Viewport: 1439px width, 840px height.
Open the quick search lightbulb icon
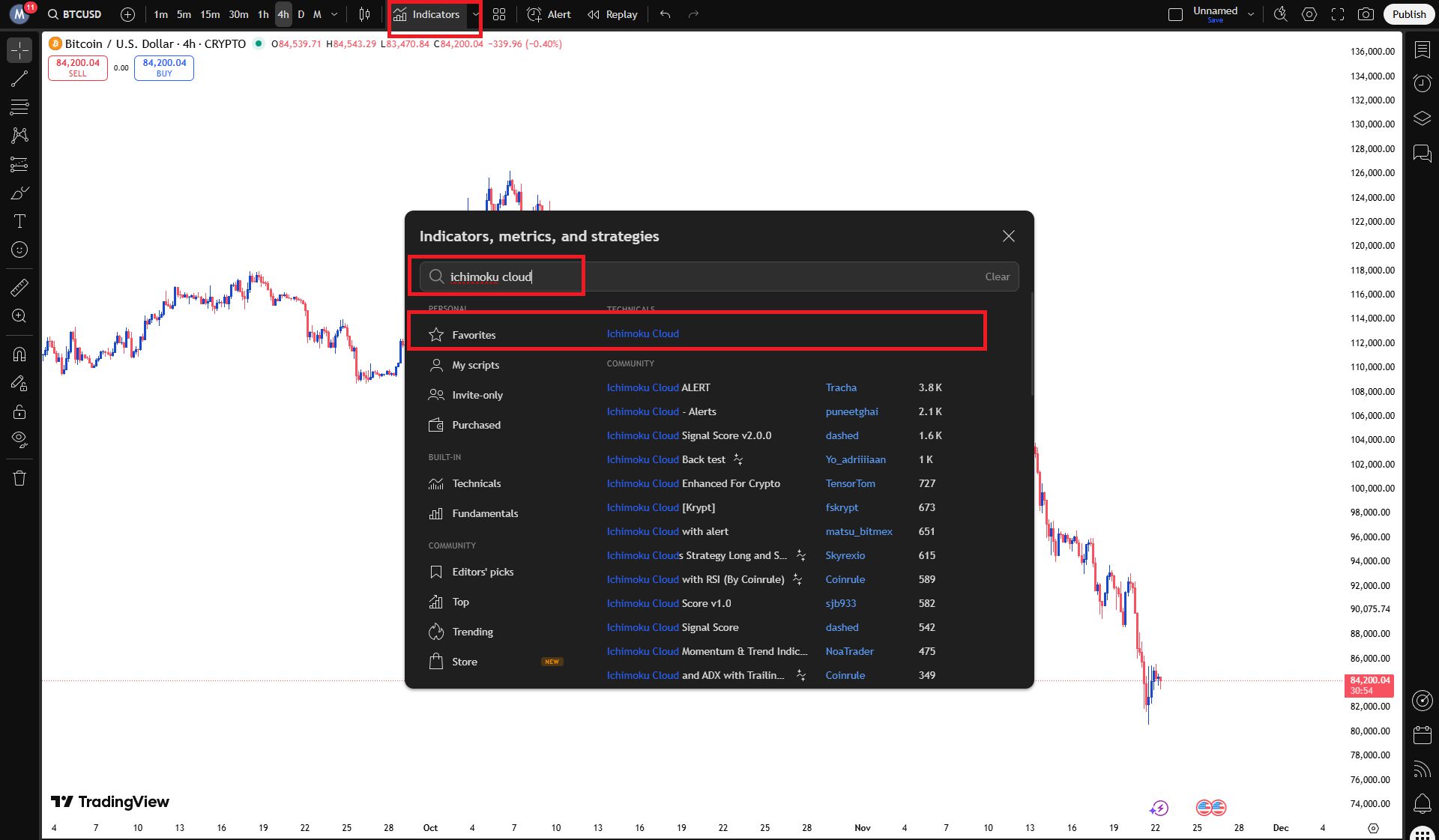(1281, 14)
